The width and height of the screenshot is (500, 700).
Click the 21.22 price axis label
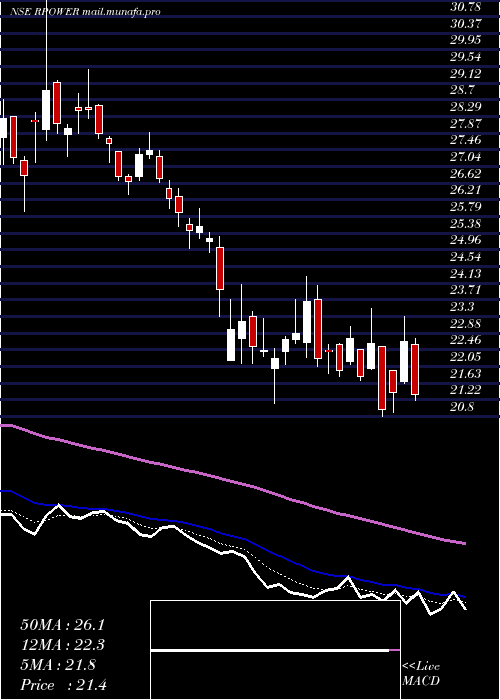(466, 391)
